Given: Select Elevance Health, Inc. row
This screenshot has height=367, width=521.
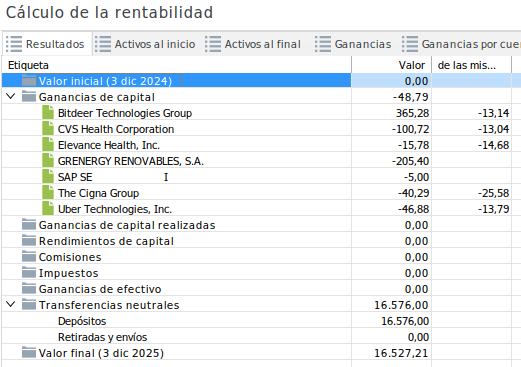Looking at the screenshot, I should (x=261, y=145).
